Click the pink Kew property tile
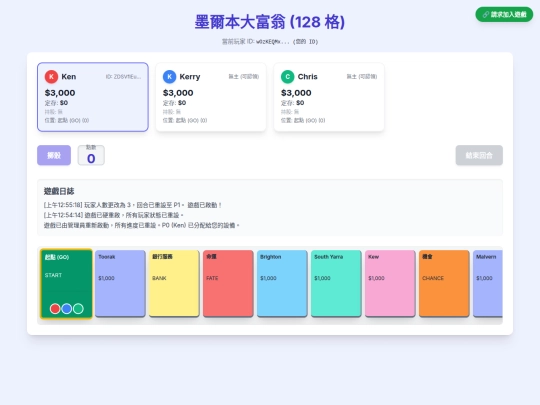This screenshot has height=405, width=540. [390, 283]
